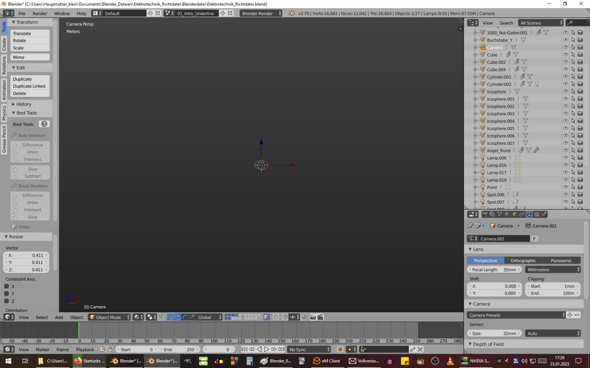The width and height of the screenshot is (590, 368).
Task: Hide Cube in viewport using eye icon
Action: [565, 55]
